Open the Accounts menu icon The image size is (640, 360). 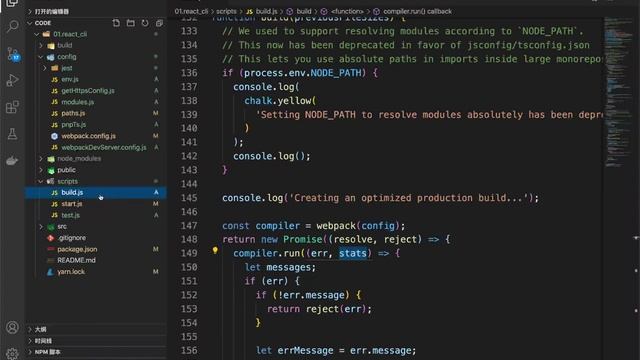12,327
